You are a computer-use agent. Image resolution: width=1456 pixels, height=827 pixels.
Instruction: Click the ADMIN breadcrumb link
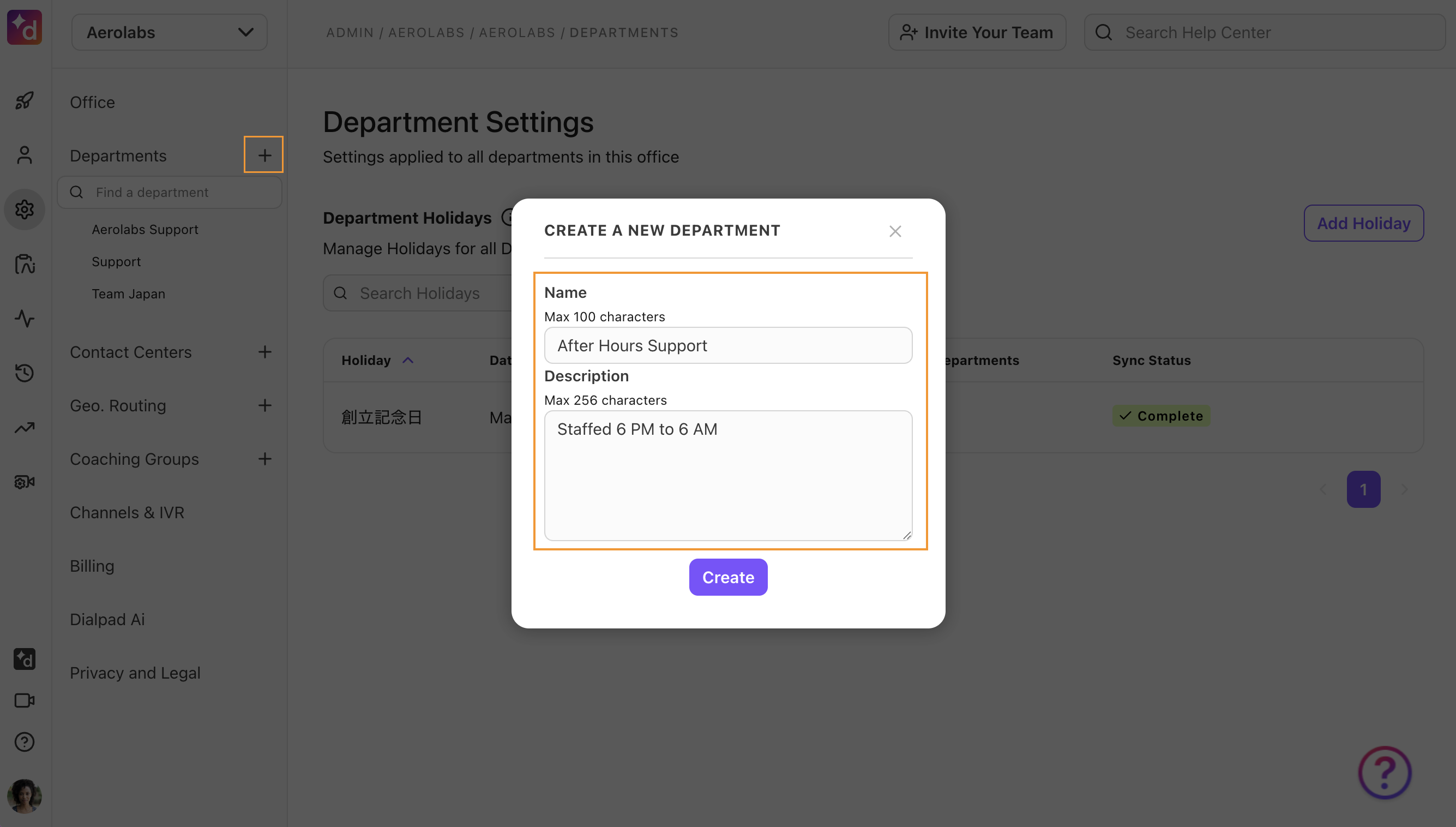click(x=350, y=32)
